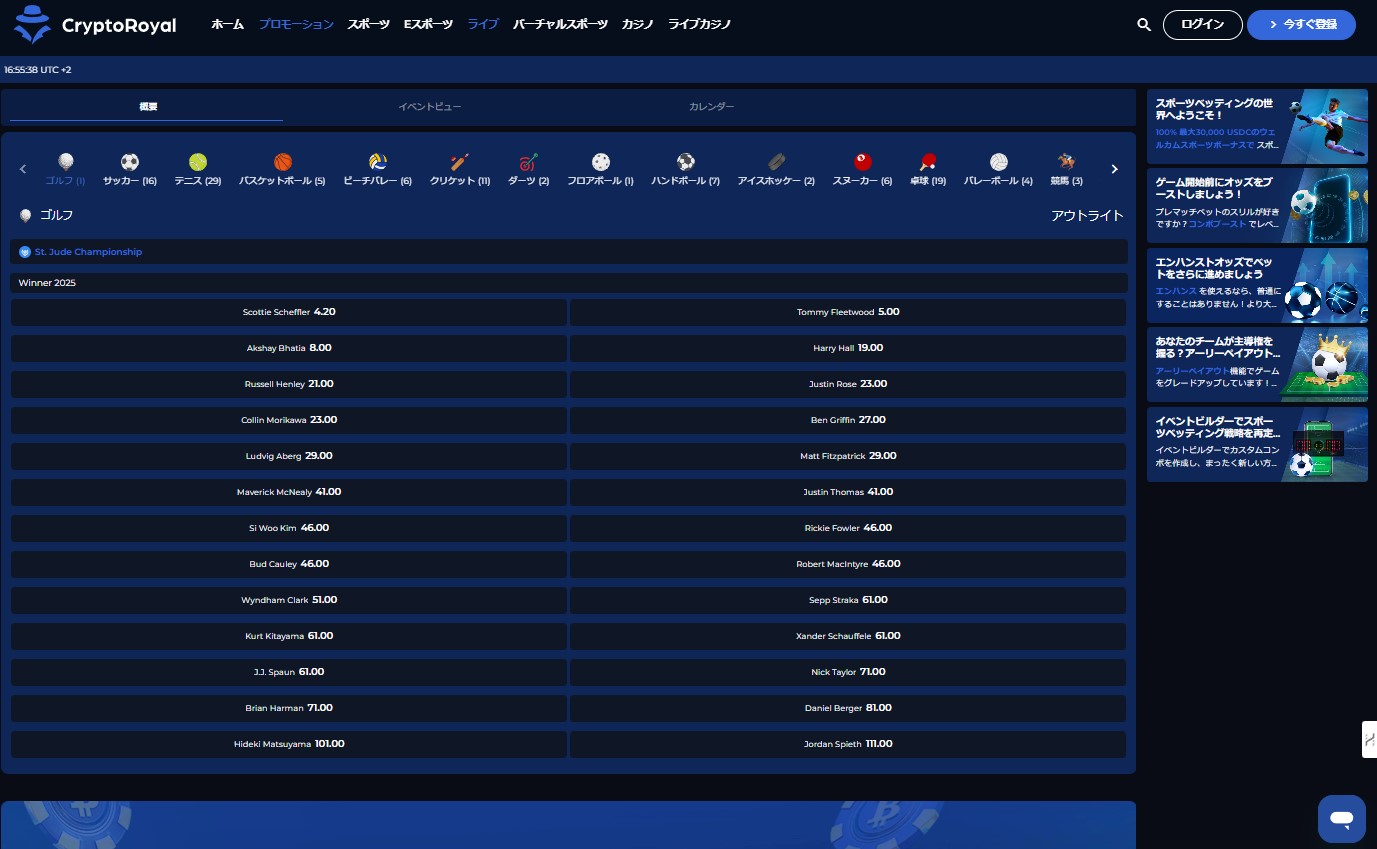Click the 今すぐ登録 button
The height and width of the screenshot is (849, 1377).
pyautogui.click(x=1301, y=25)
